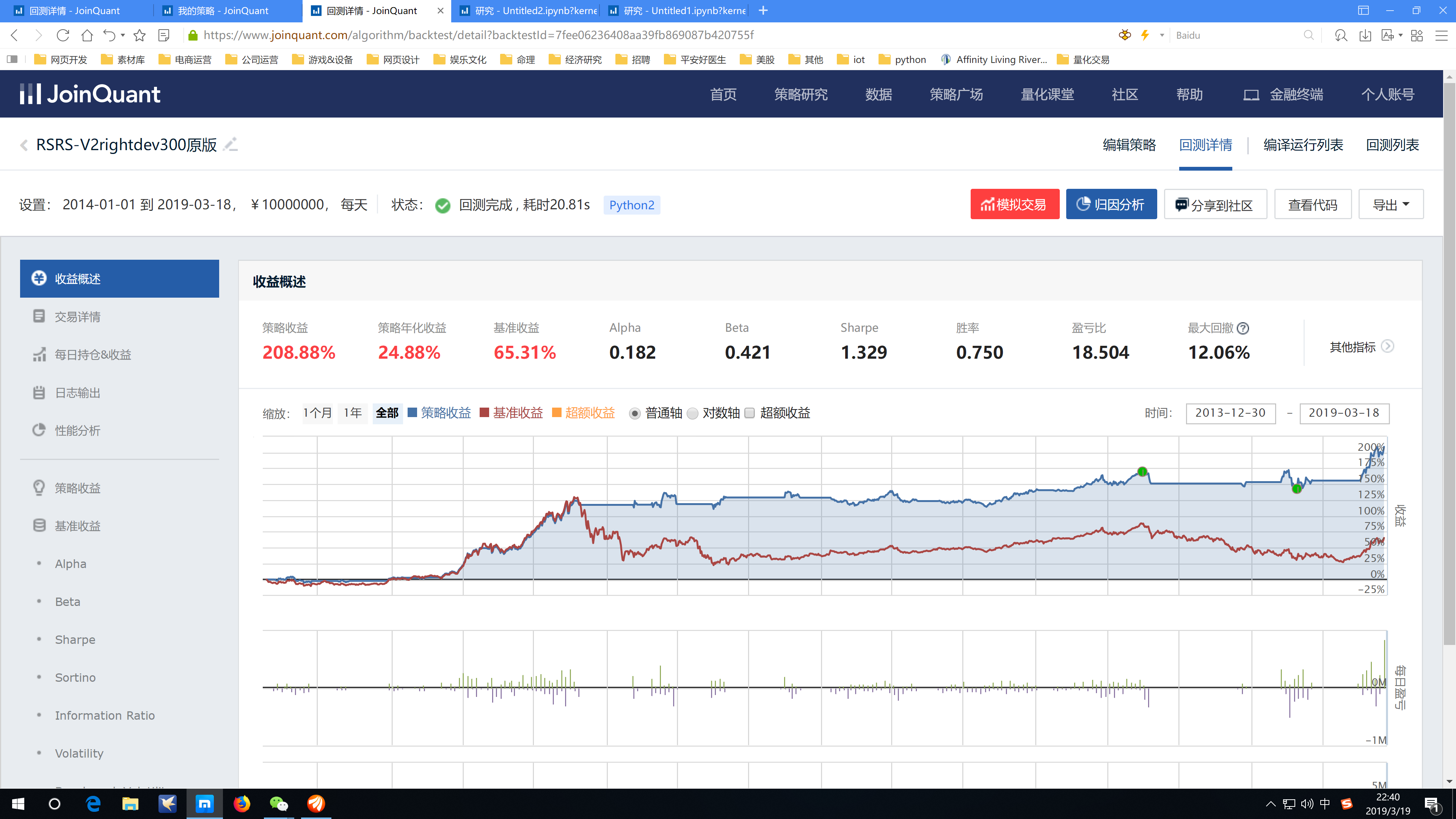Open Cortana search circle in taskbar

(x=55, y=804)
